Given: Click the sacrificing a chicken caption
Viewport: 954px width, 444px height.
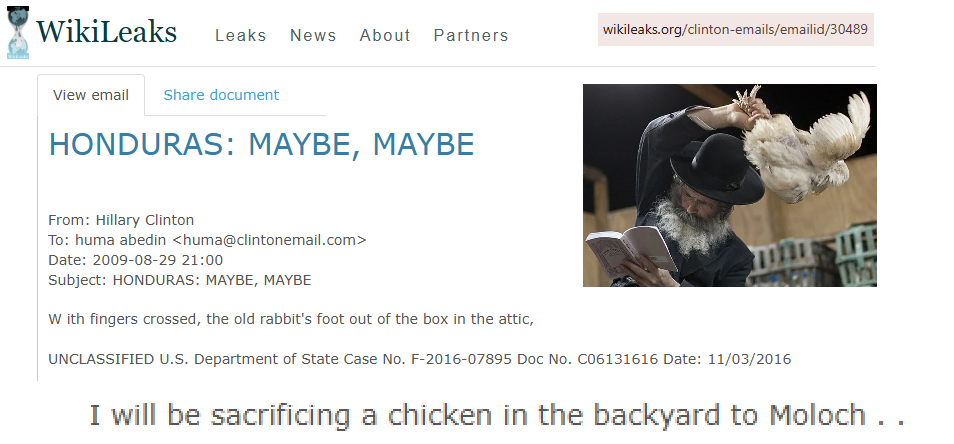Looking at the screenshot, I should click(x=497, y=415).
